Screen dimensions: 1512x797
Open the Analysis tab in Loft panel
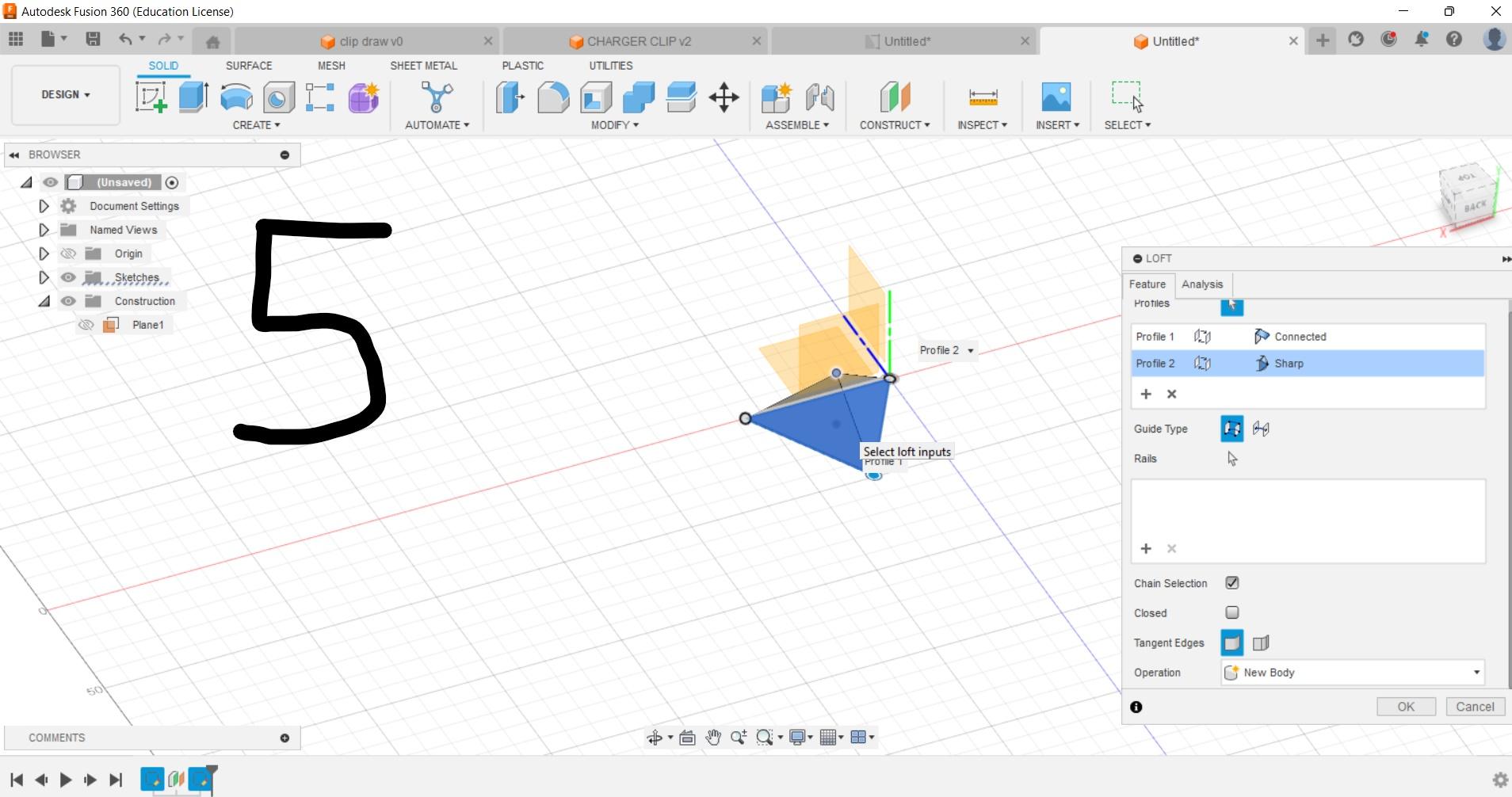click(1201, 284)
